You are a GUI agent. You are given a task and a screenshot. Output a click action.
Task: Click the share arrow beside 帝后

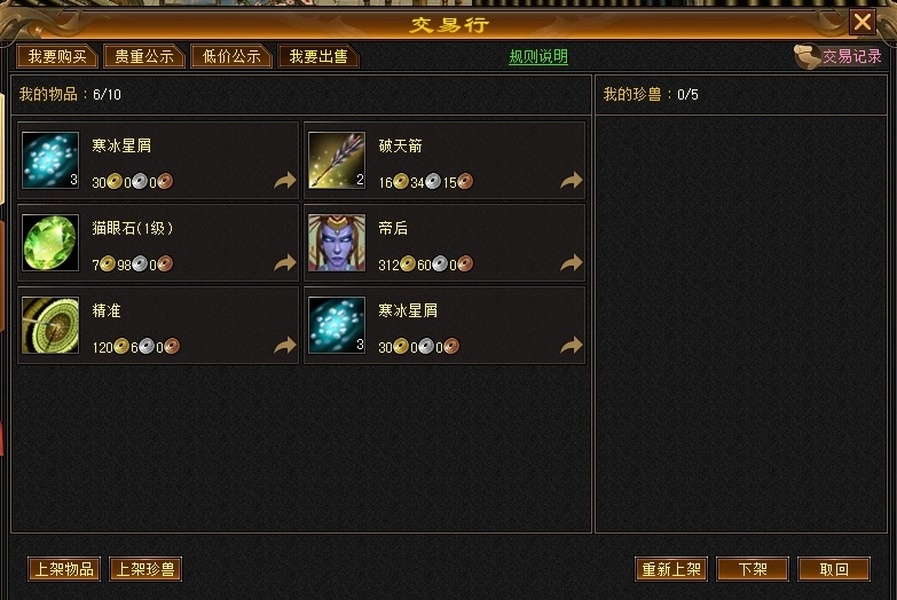click(571, 263)
